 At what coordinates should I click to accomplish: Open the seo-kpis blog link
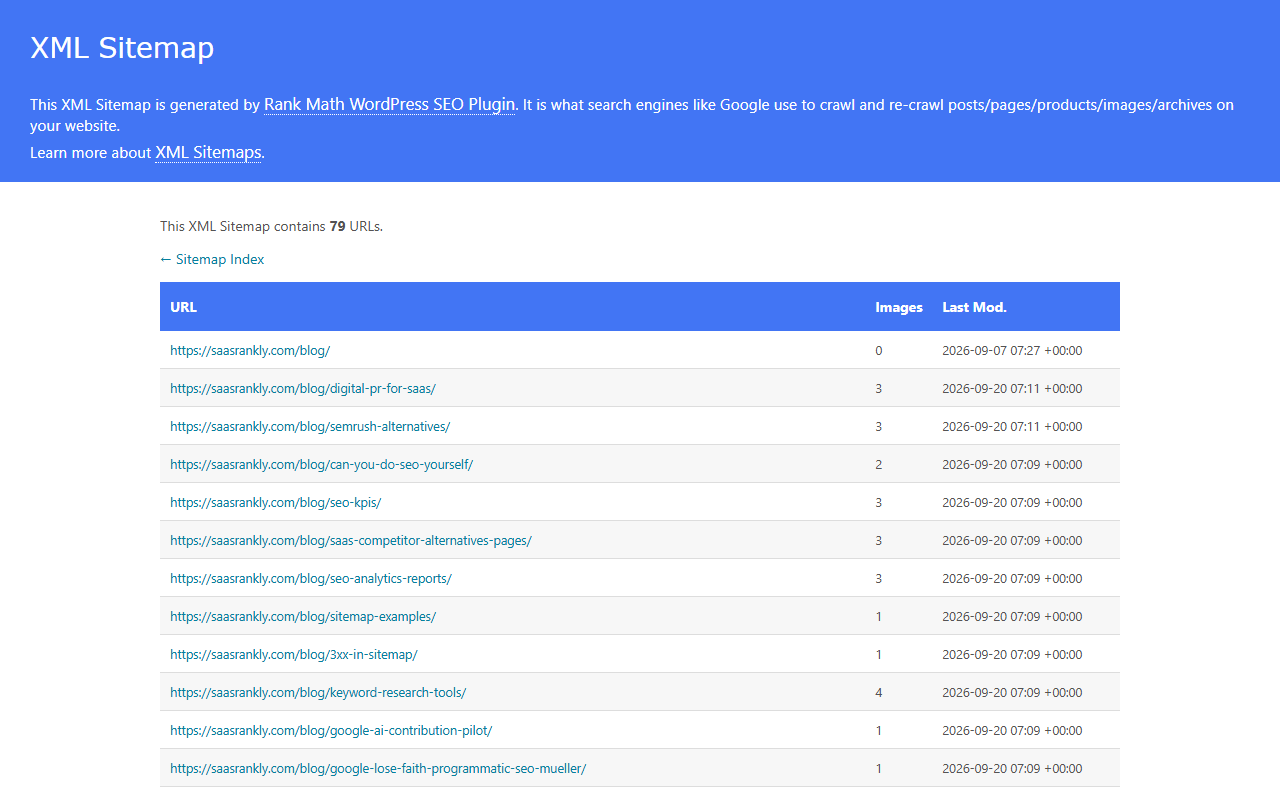275,502
